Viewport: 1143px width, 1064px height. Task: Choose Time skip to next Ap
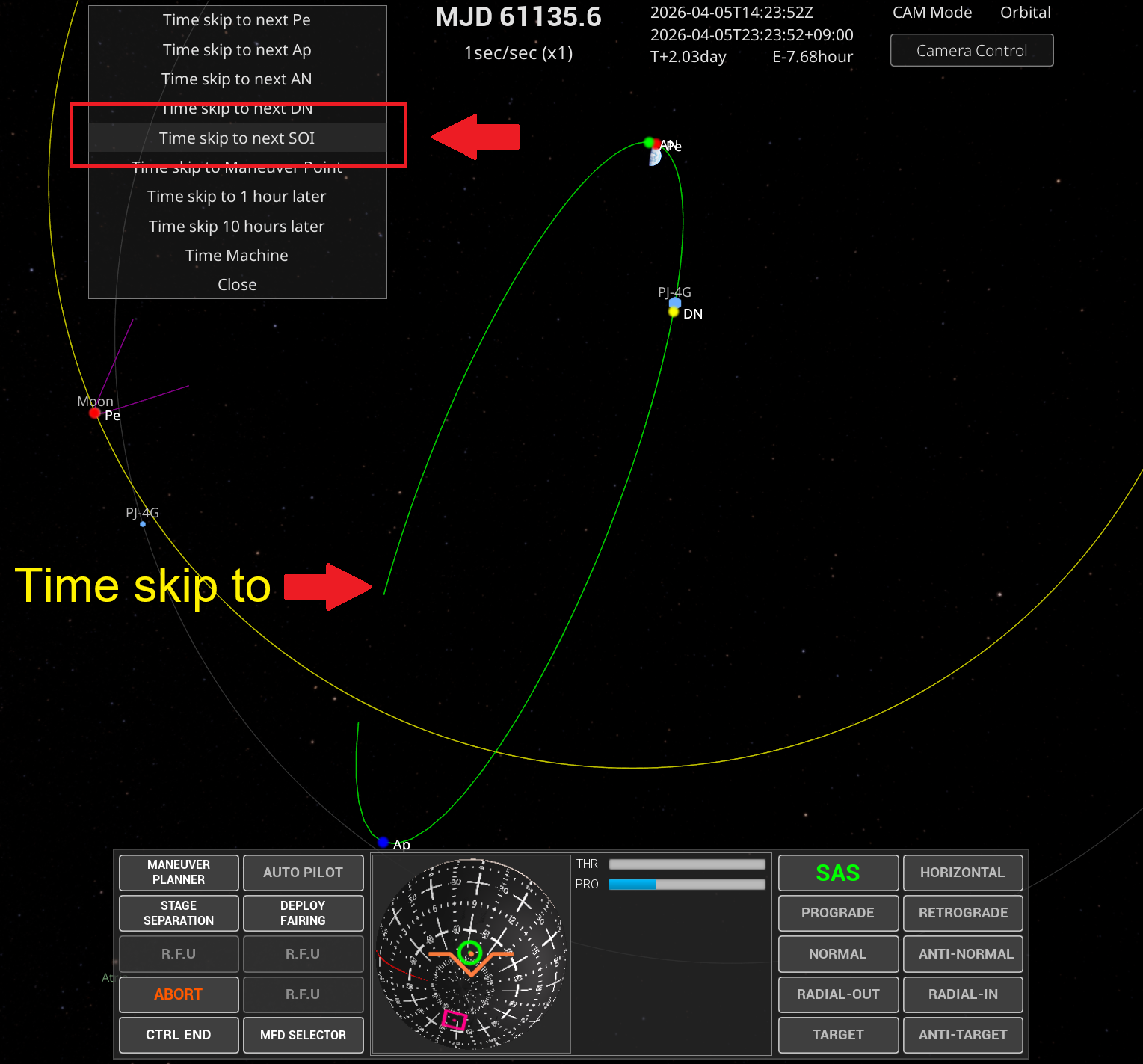click(237, 50)
